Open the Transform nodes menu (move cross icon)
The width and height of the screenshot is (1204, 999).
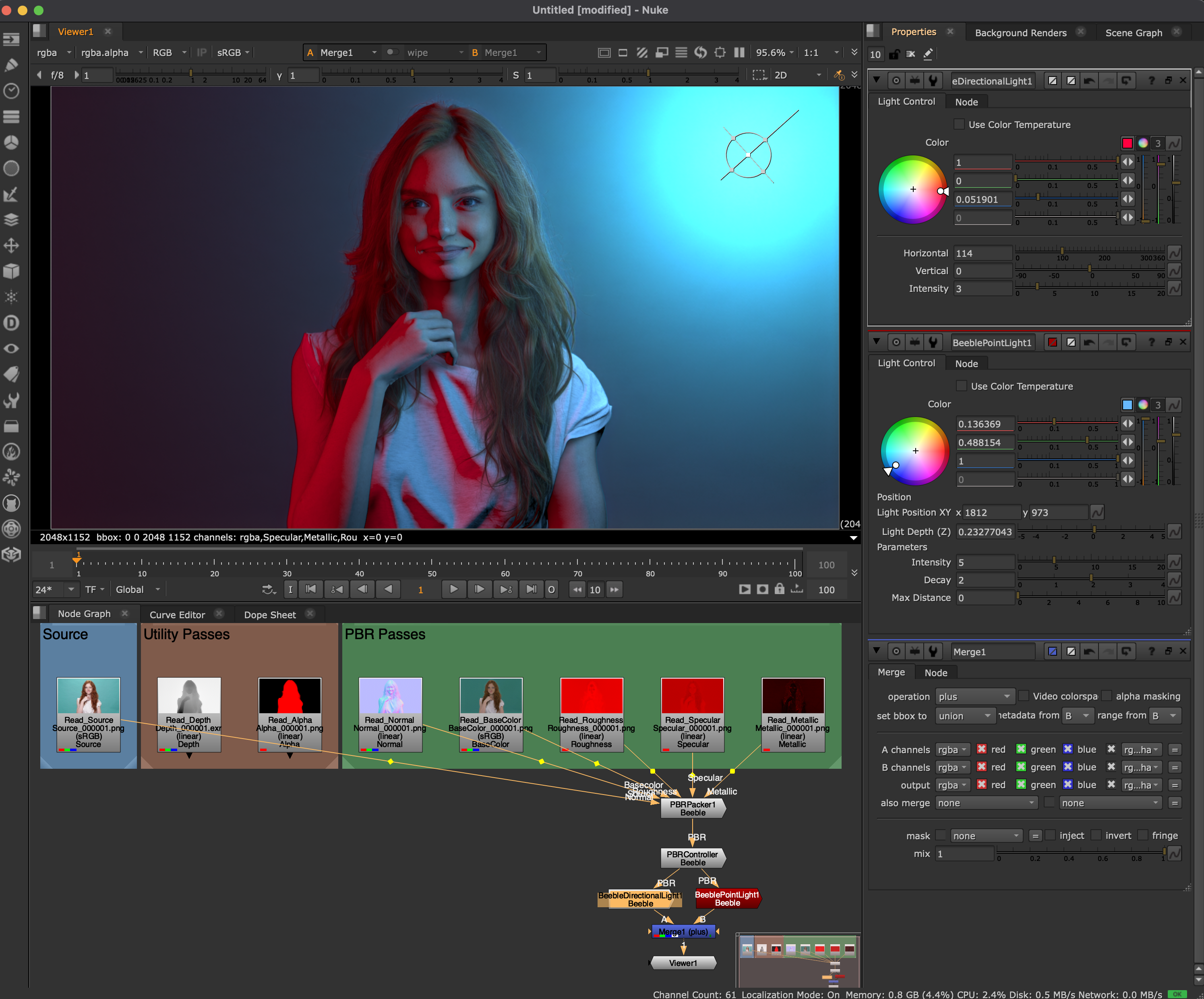coord(11,246)
